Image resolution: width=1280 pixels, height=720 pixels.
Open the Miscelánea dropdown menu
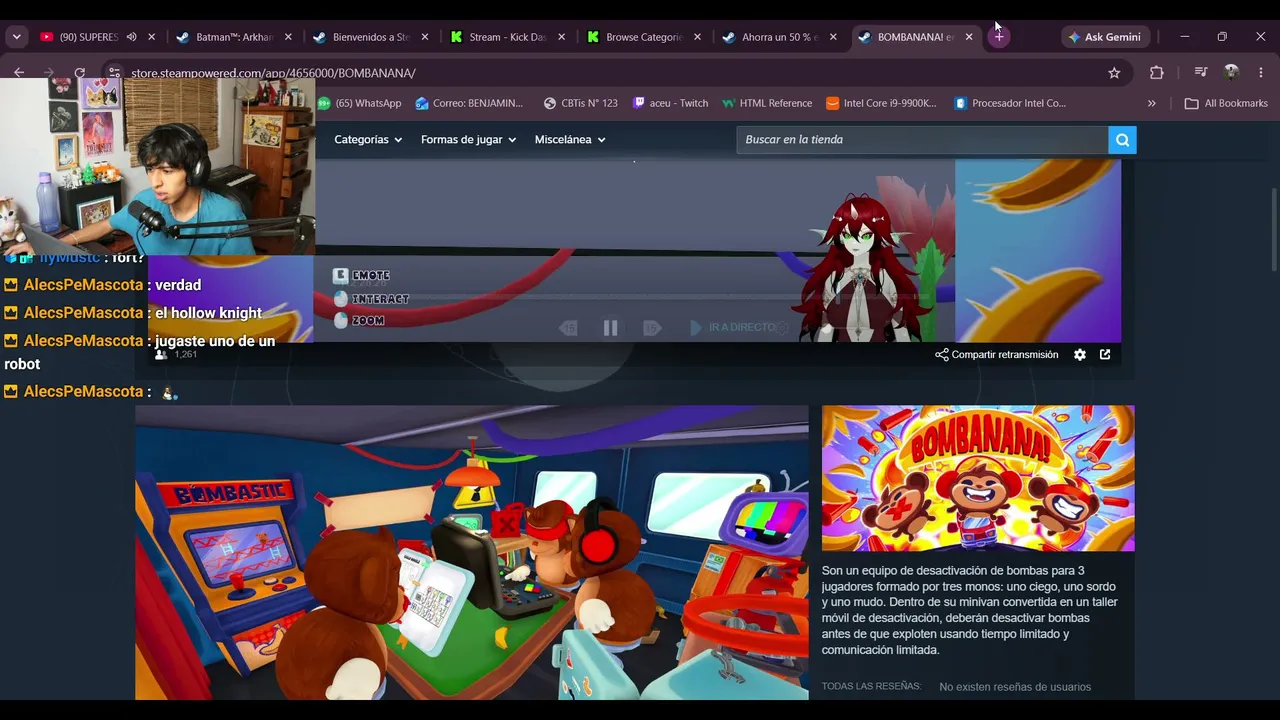570,140
